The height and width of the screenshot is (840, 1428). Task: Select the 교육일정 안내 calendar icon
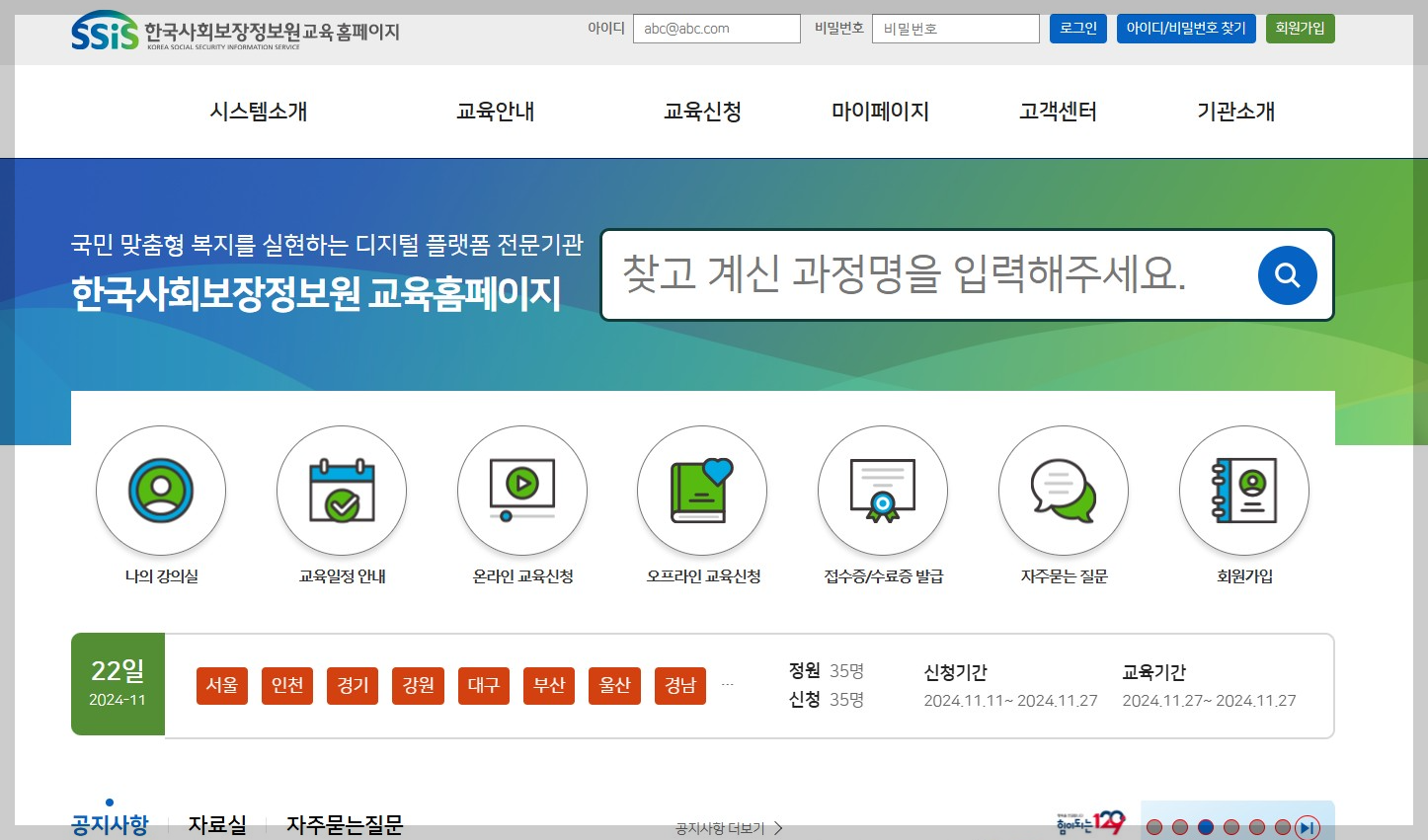coord(341,491)
